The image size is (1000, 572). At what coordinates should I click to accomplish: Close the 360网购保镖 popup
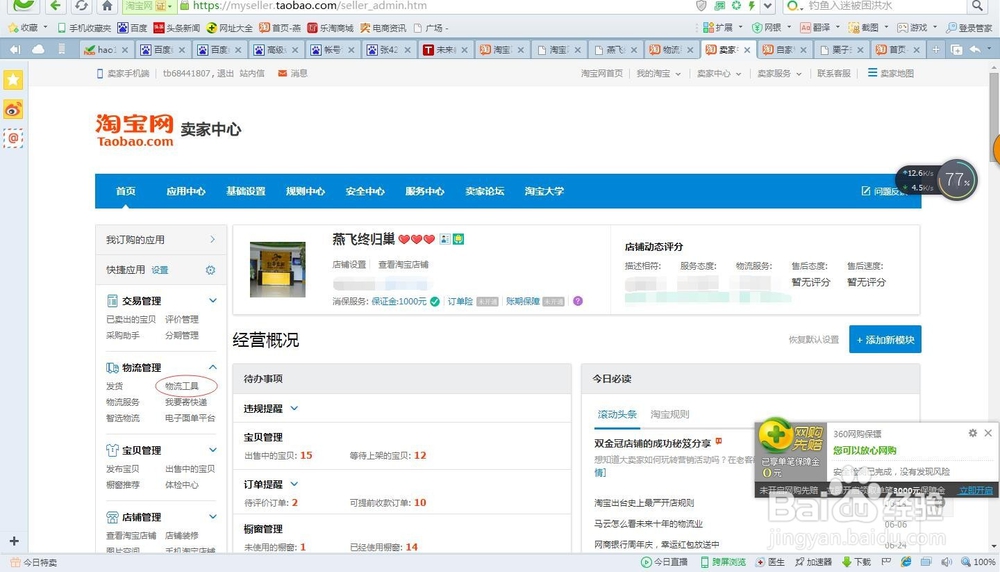point(988,433)
